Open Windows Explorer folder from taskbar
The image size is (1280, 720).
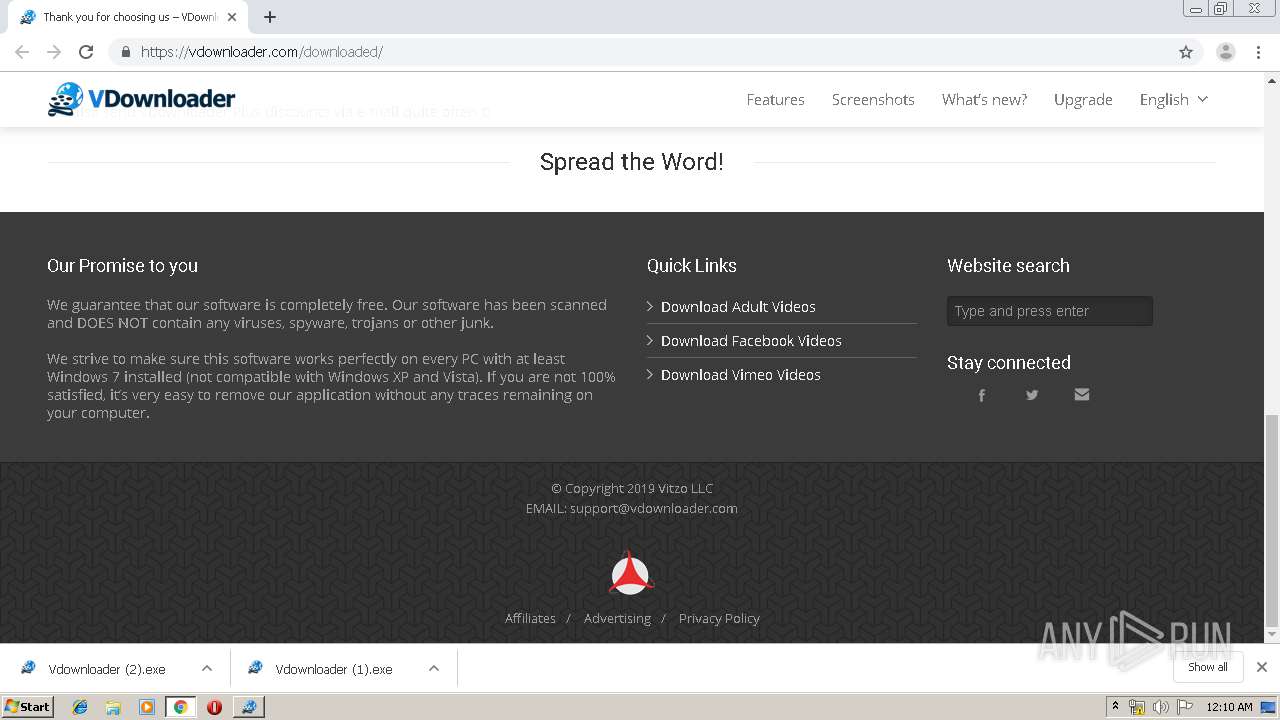pos(113,707)
